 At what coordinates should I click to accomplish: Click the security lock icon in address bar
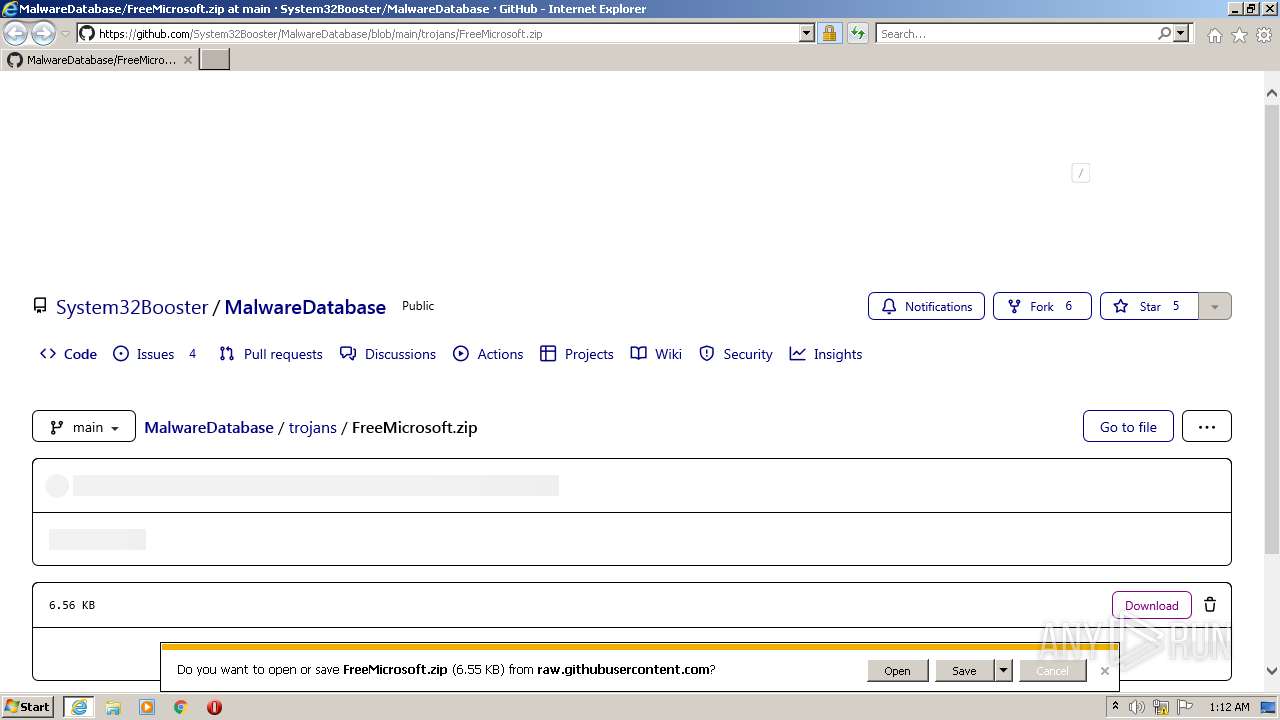pos(829,33)
